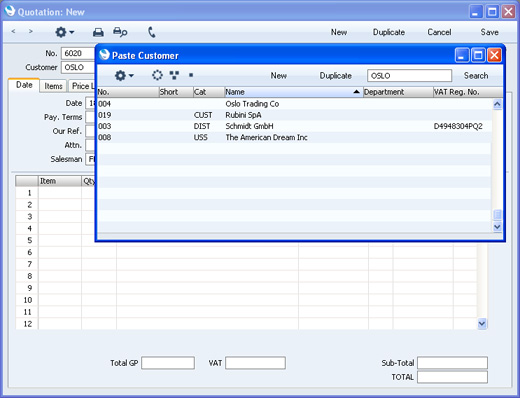The image size is (520, 398).
Task: Select the Rubini SpA customer row
Action: coord(294,115)
